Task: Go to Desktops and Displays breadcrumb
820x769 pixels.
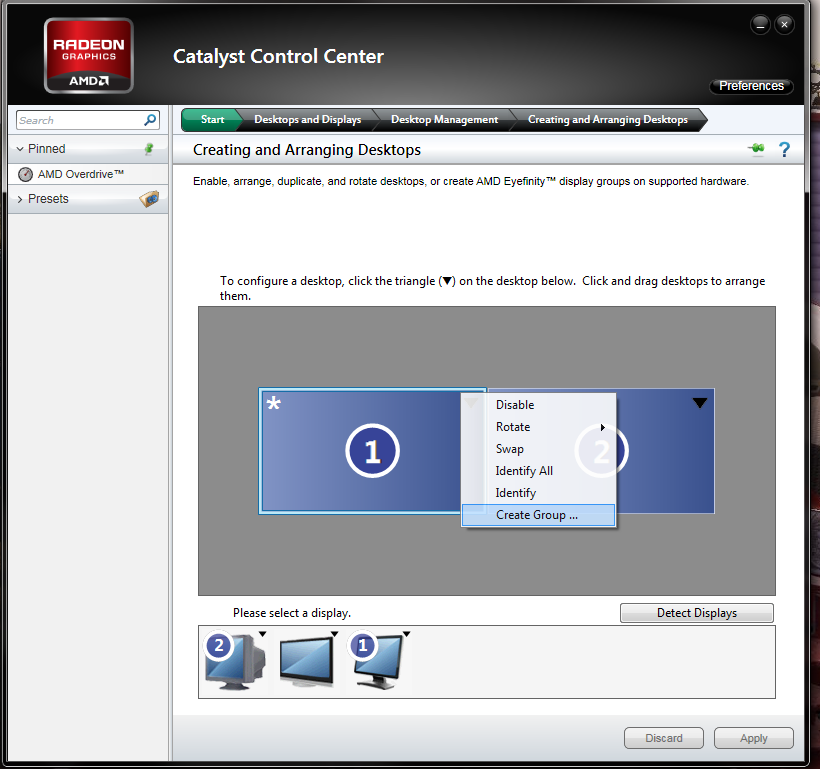Action: pos(308,119)
